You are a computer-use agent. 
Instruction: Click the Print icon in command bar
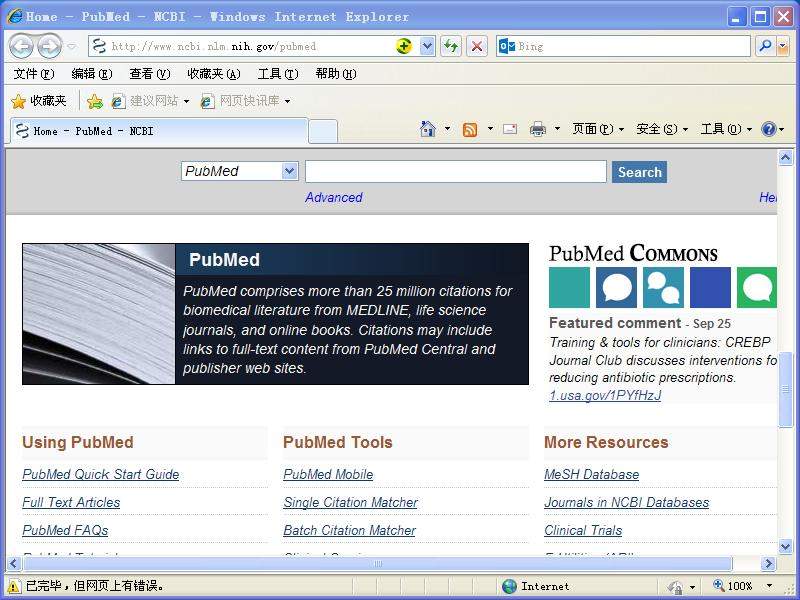538,129
